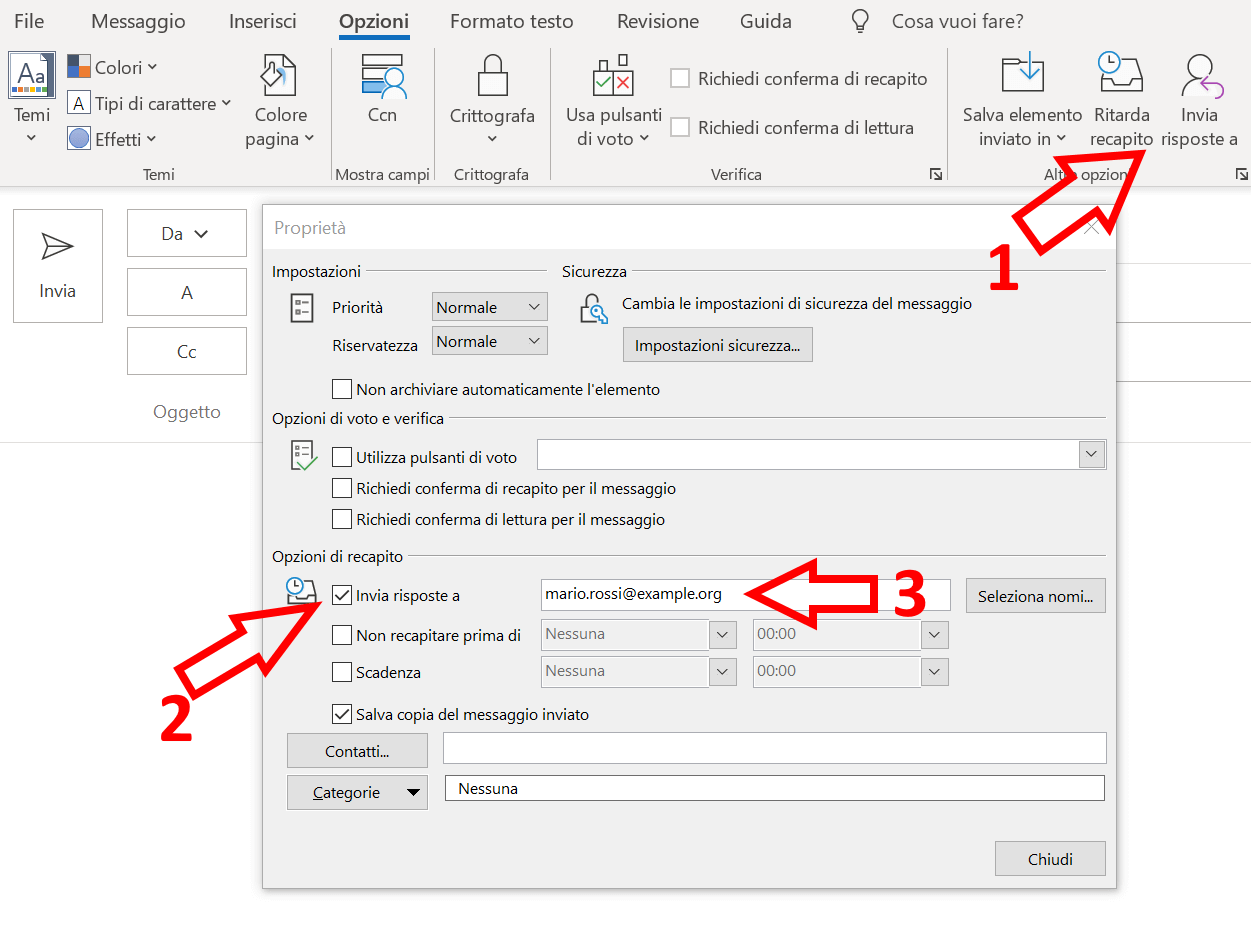1251x933 pixels.
Task: Click the Chiudi button
Action: (1050, 859)
